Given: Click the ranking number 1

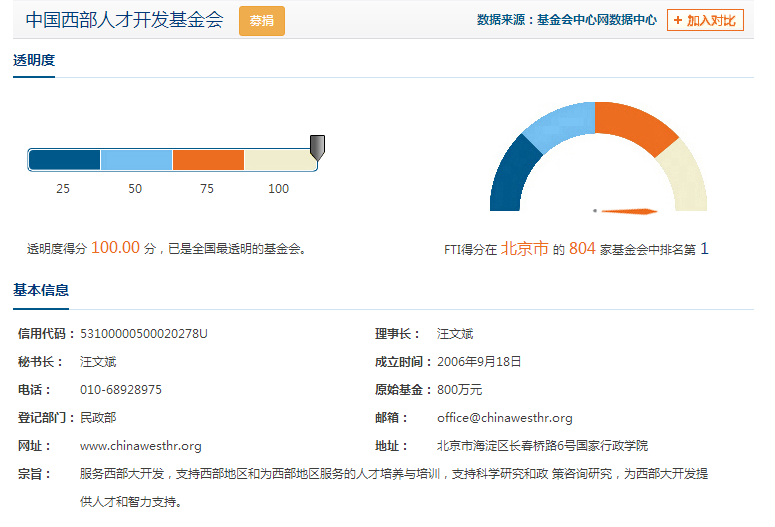Looking at the screenshot, I should click(704, 248).
